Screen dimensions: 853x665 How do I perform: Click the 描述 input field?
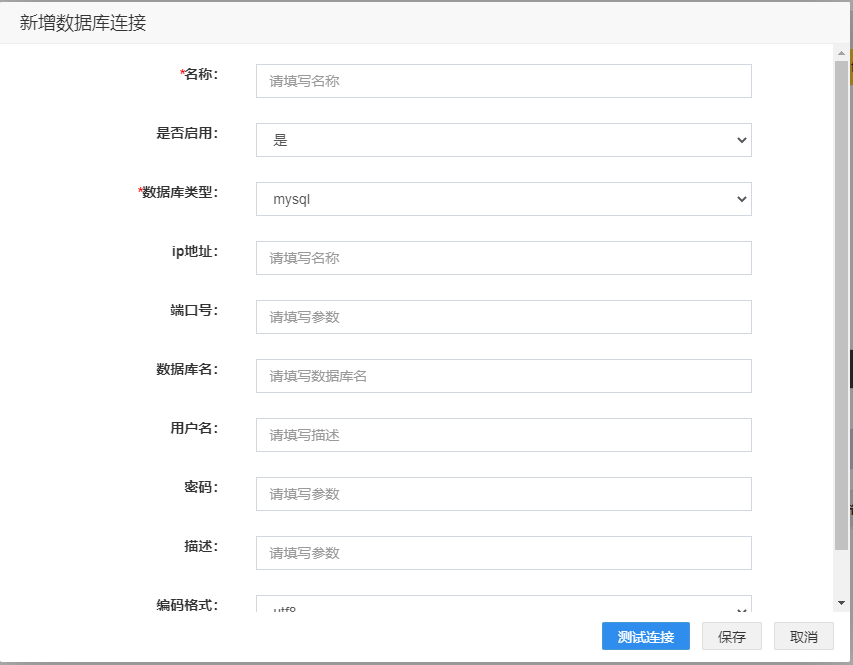click(504, 553)
